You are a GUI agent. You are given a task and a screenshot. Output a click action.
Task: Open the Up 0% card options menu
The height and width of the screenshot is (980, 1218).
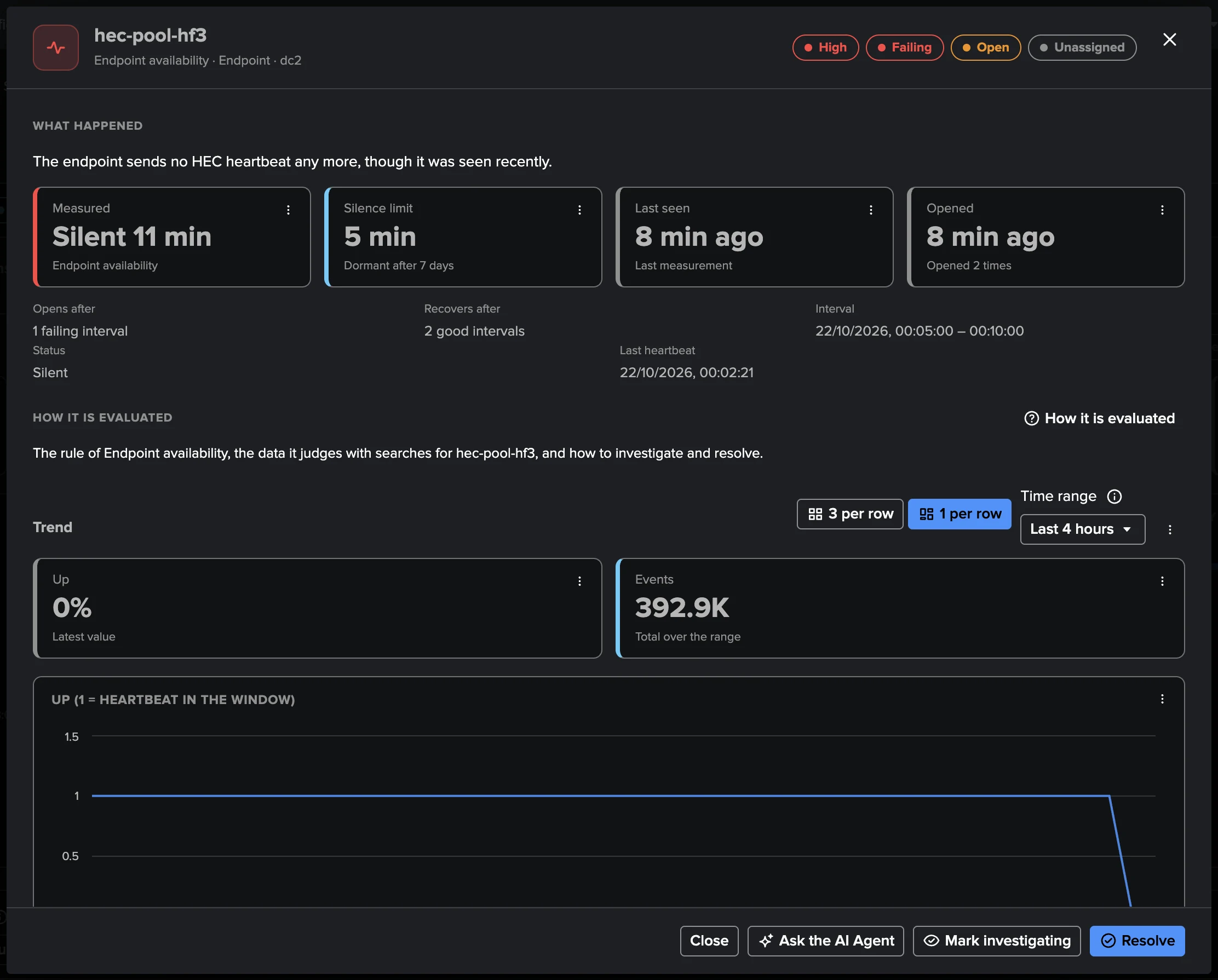579,581
